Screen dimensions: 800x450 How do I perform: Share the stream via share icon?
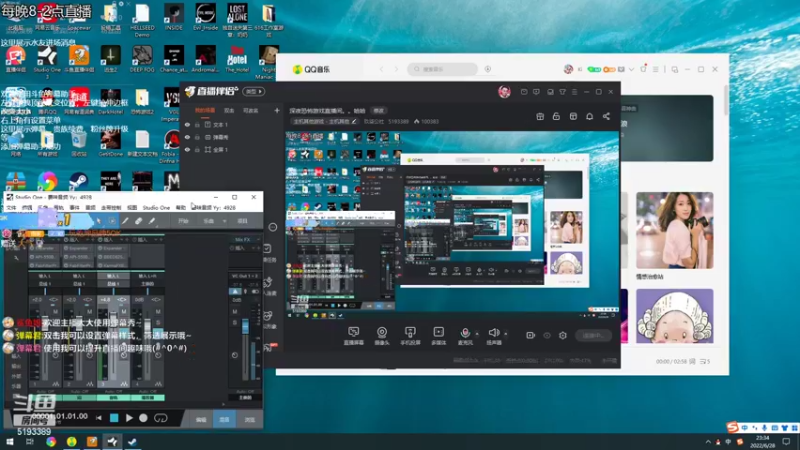click(x=606, y=116)
